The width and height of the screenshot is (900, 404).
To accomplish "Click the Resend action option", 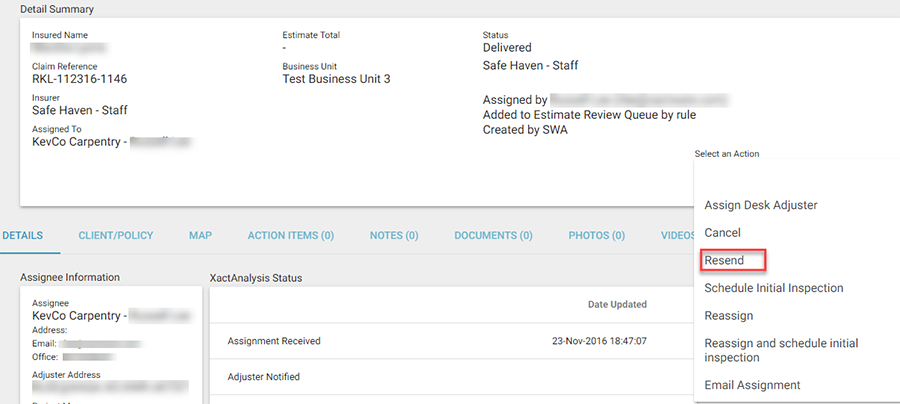I will (724, 261).
